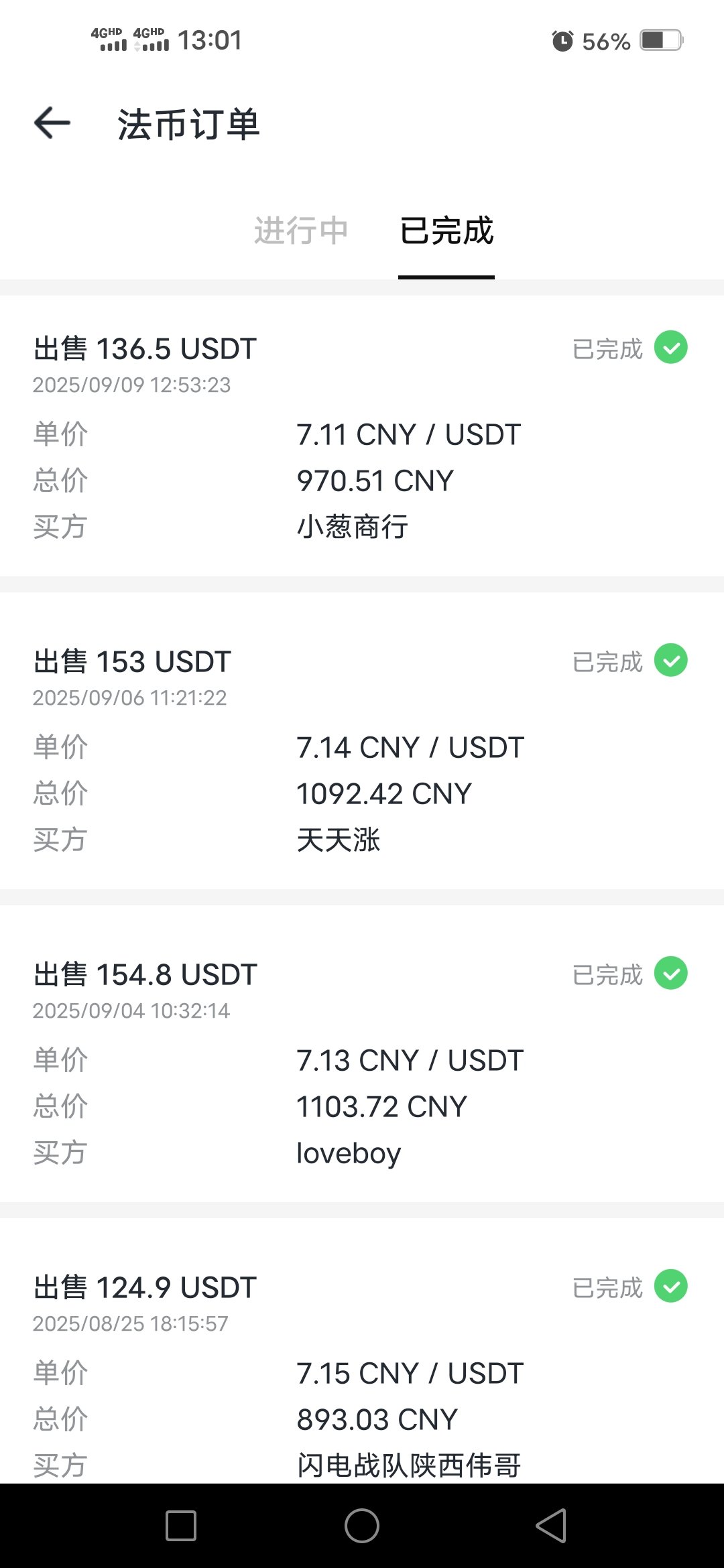Tap the back arrow icon
The width and height of the screenshot is (724, 1568).
[x=52, y=123]
